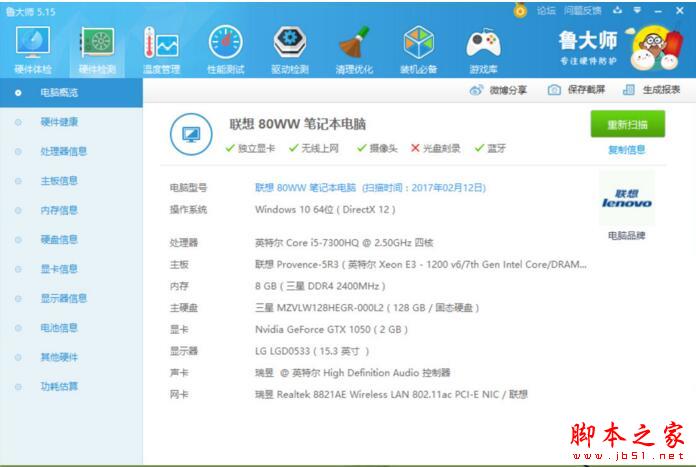Click the 独立显卡 check mark
This screenshot has height=467, width=696.
[229, 148]
